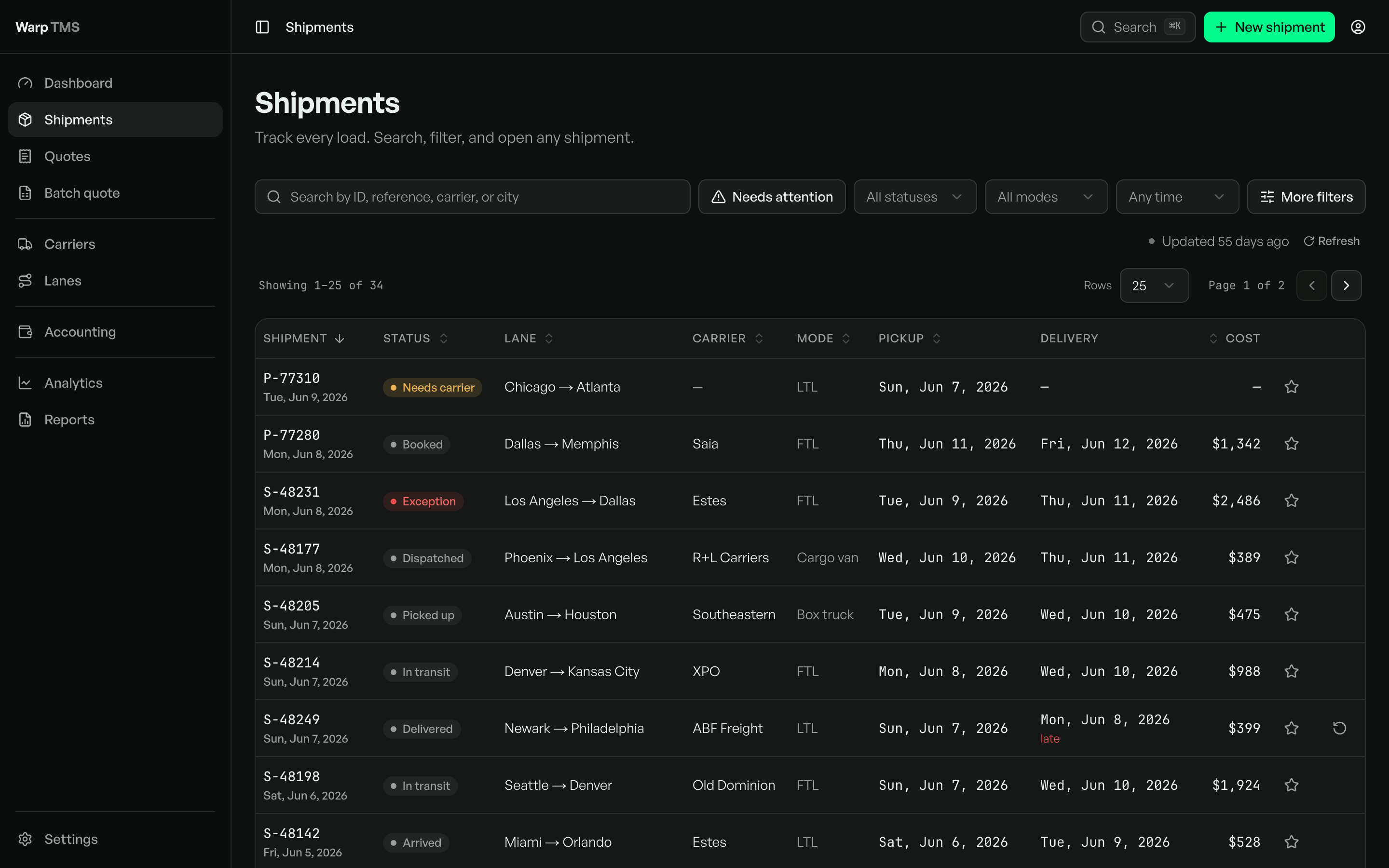This screenshot has height=868, width=1389.
Task: Click the Needs carrier status badge
Action: pos(432,388)
